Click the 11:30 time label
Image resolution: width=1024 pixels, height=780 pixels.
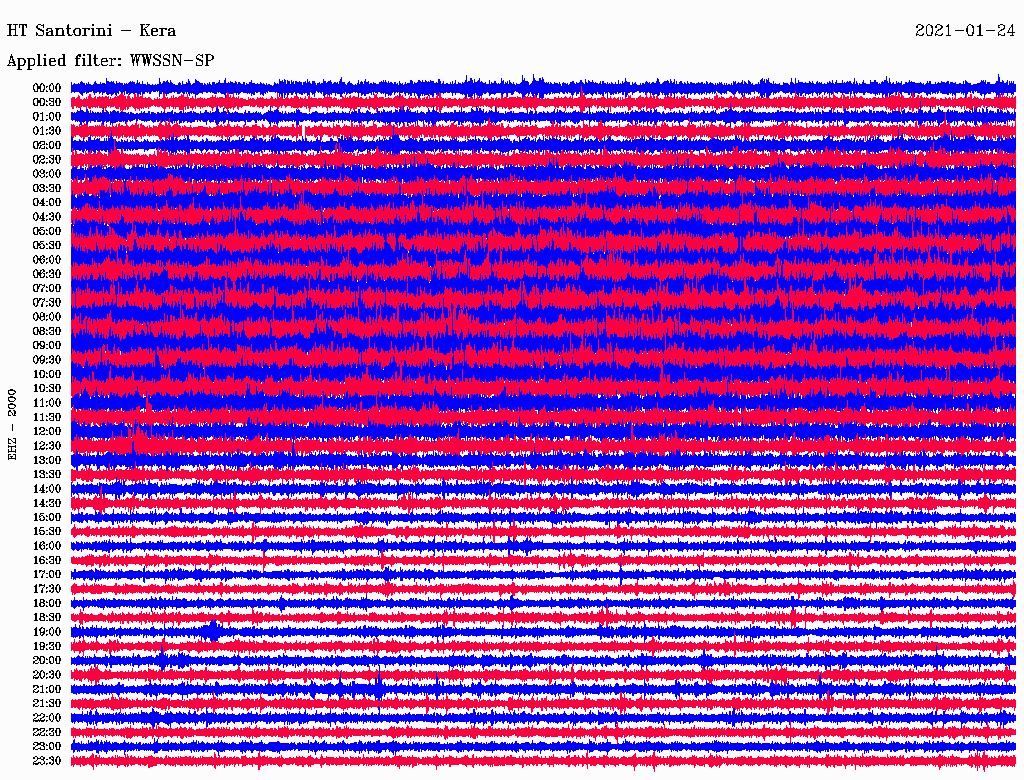coord(47,417)
